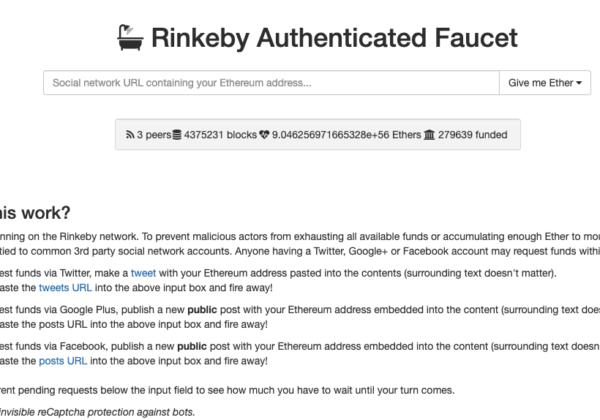
Task: Click the heartbeat Ethers icon
Action: [x=264, y=135]
